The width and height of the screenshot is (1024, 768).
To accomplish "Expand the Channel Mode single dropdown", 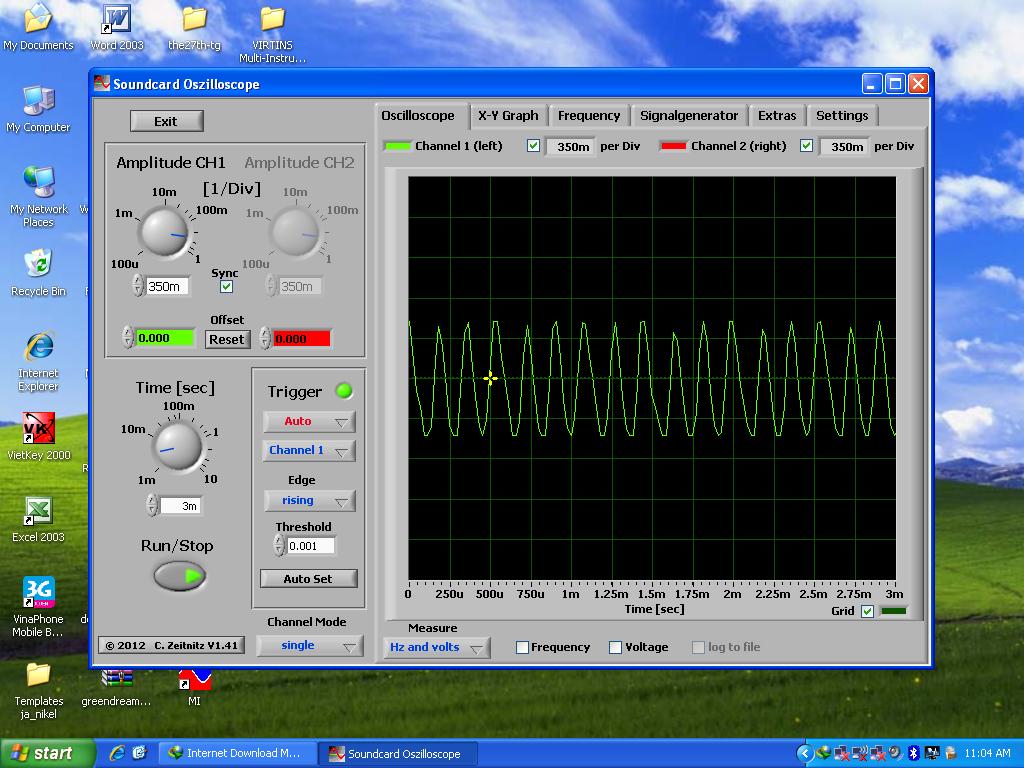I will pos(309,646).
